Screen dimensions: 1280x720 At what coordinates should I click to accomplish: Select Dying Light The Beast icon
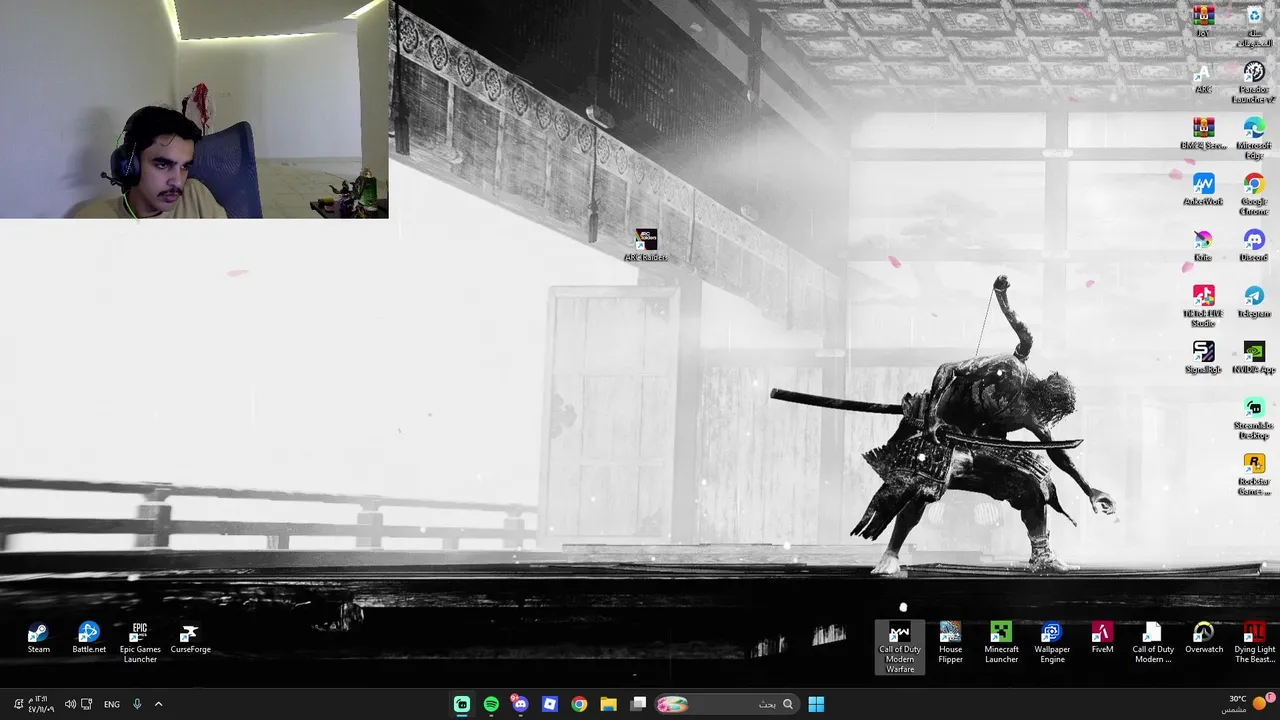point(1254,643)
